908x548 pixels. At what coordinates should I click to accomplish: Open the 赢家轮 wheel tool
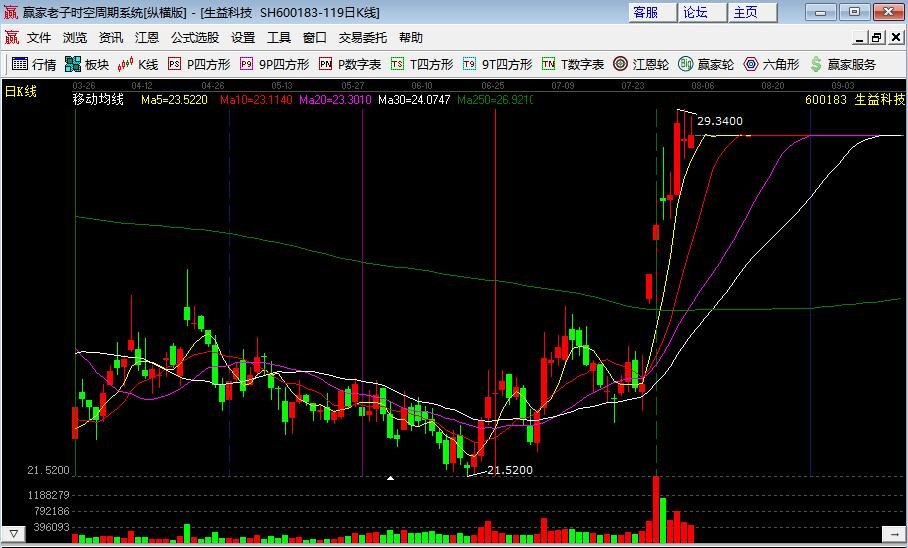pos(706,64)
